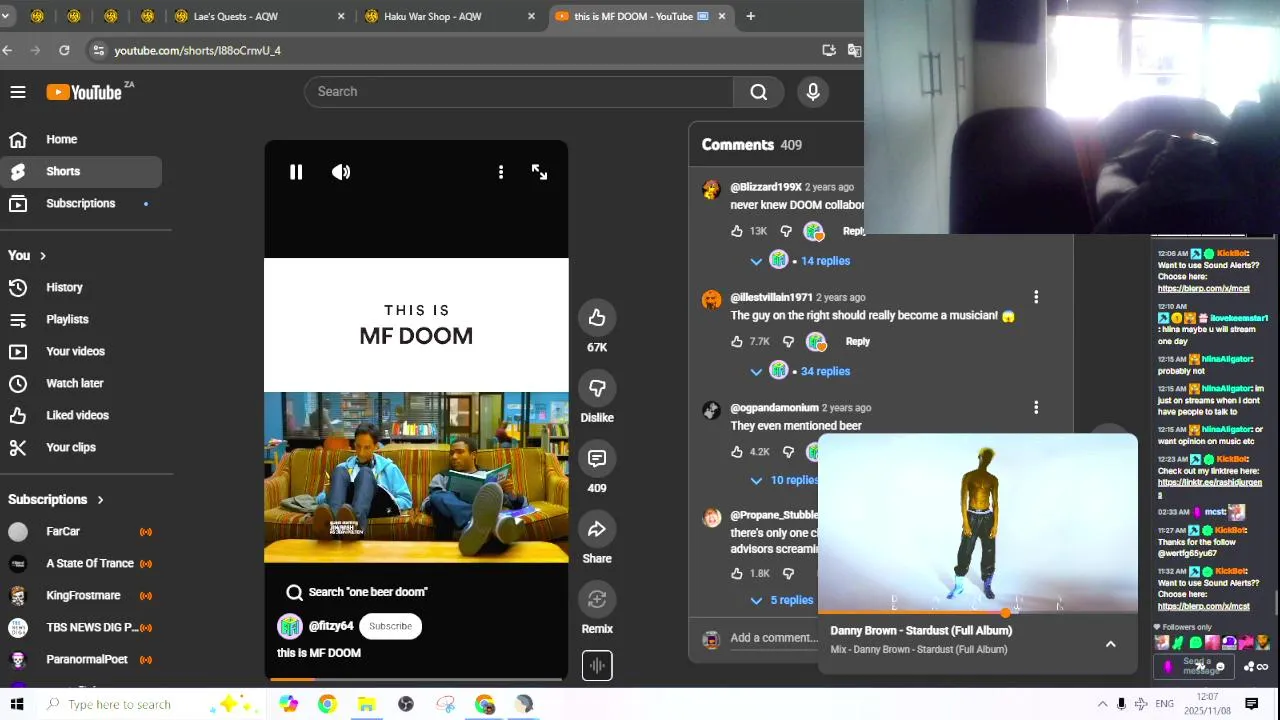This screenshot has height=720, width=1280.
Task: Select Shorts in the sidebar
Action: [81, 171]
